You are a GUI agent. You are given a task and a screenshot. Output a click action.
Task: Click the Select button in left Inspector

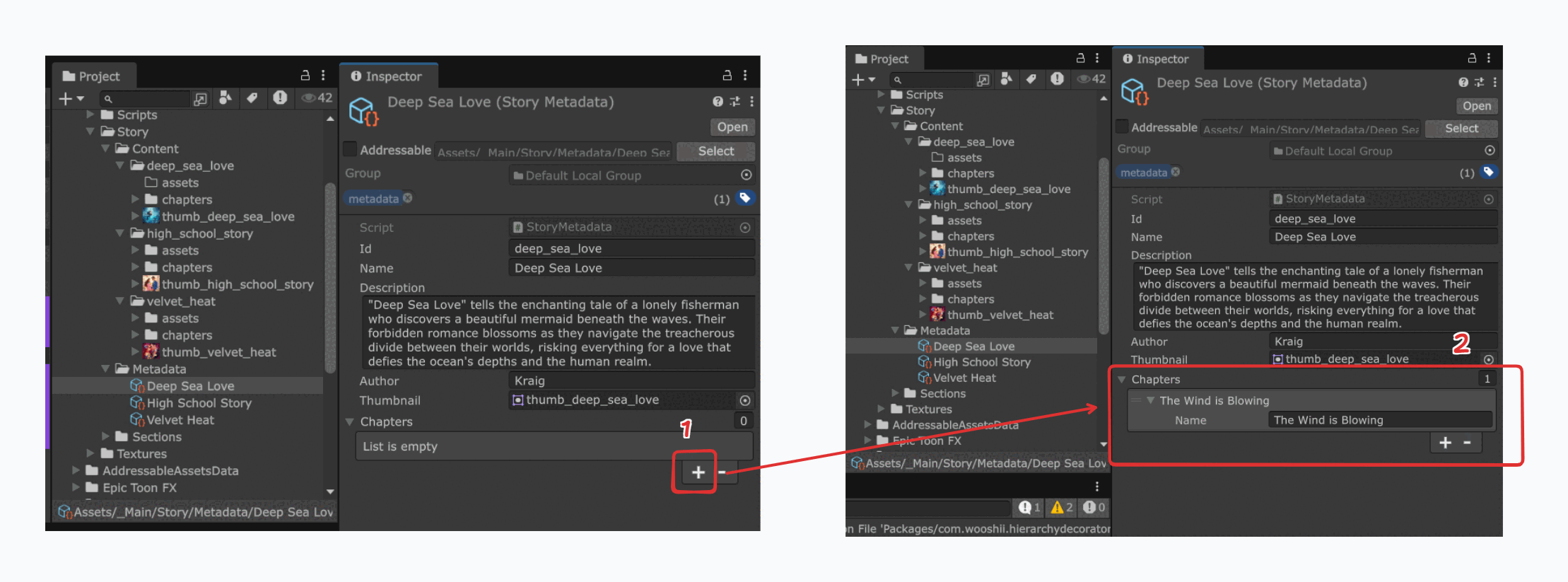(715, 151)
